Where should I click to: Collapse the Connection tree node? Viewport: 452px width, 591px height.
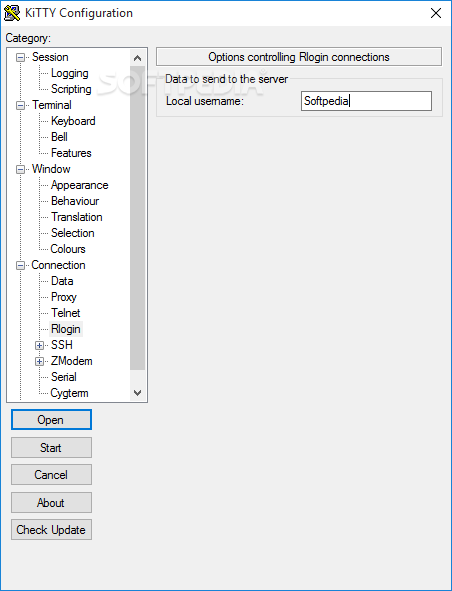[x=20, y=266]
